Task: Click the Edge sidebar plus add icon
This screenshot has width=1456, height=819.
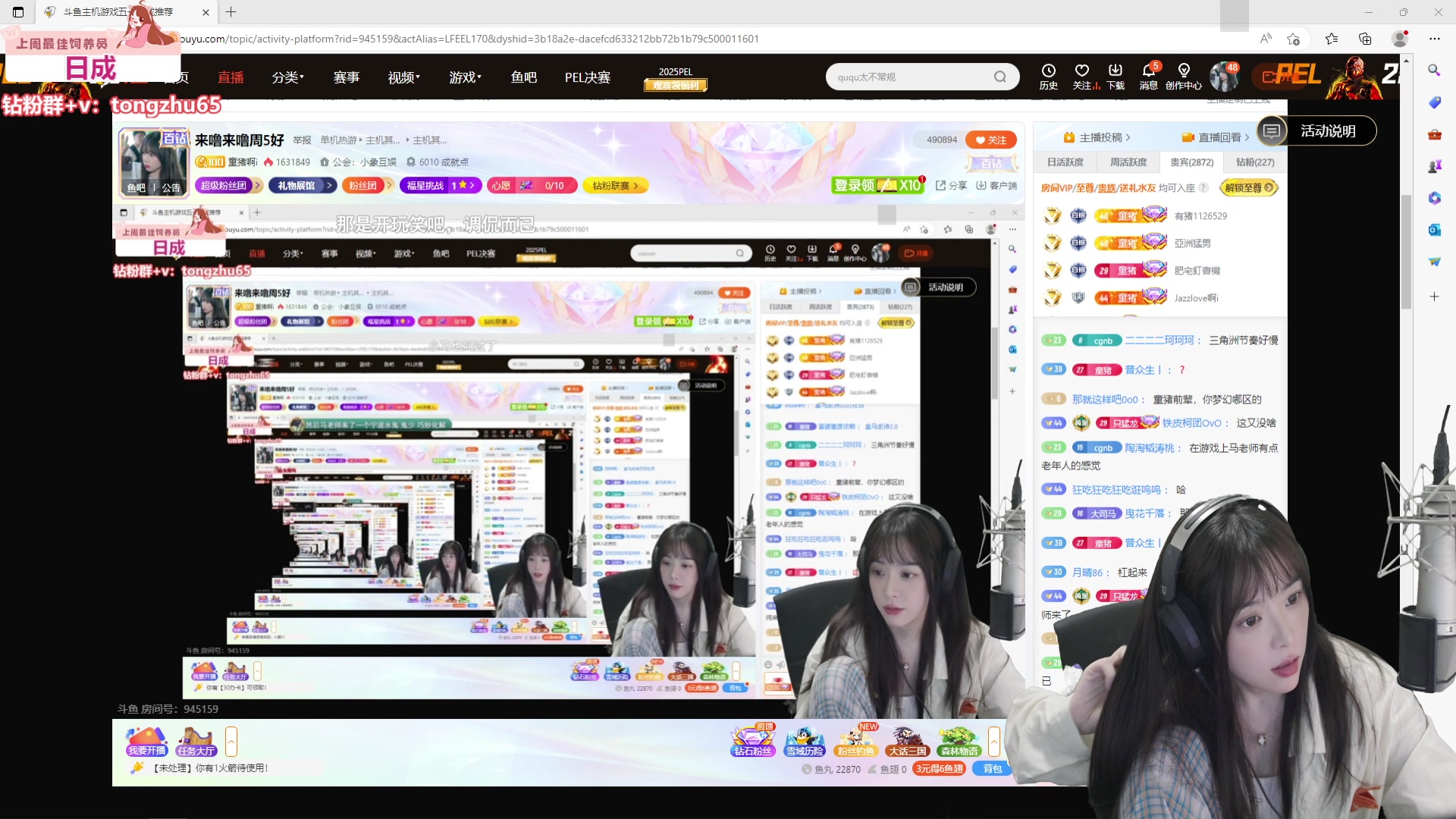Action: pyautogui.click(x=1434, y=297)
